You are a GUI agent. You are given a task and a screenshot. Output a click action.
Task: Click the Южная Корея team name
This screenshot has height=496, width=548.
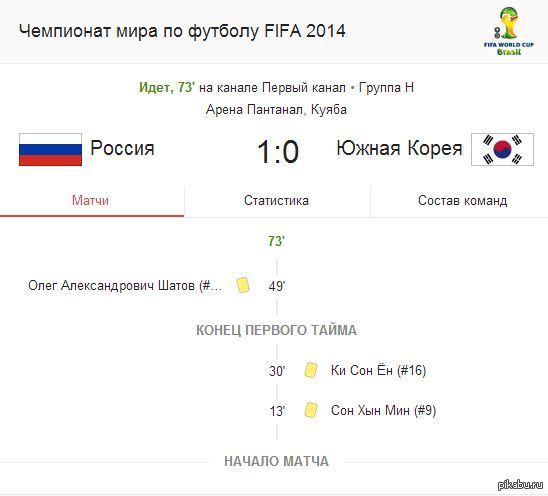(399, 148)
